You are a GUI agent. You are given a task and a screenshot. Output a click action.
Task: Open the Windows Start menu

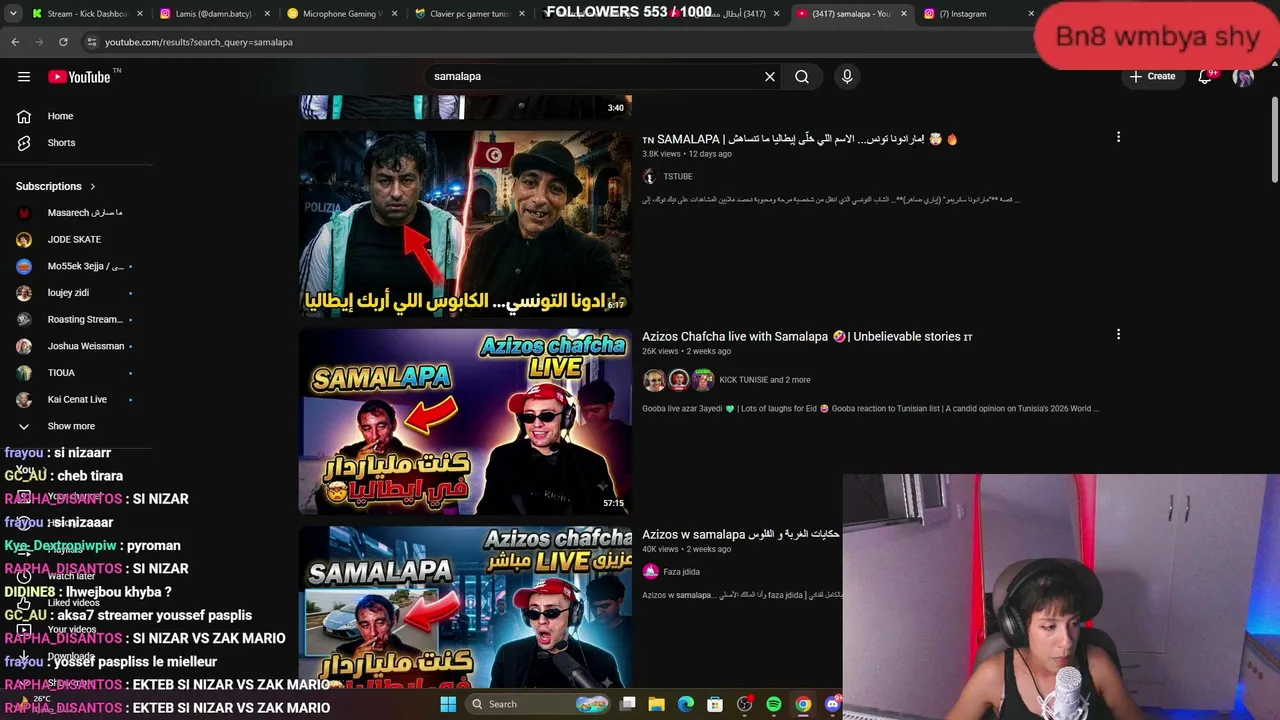click(x=448, y=704)
